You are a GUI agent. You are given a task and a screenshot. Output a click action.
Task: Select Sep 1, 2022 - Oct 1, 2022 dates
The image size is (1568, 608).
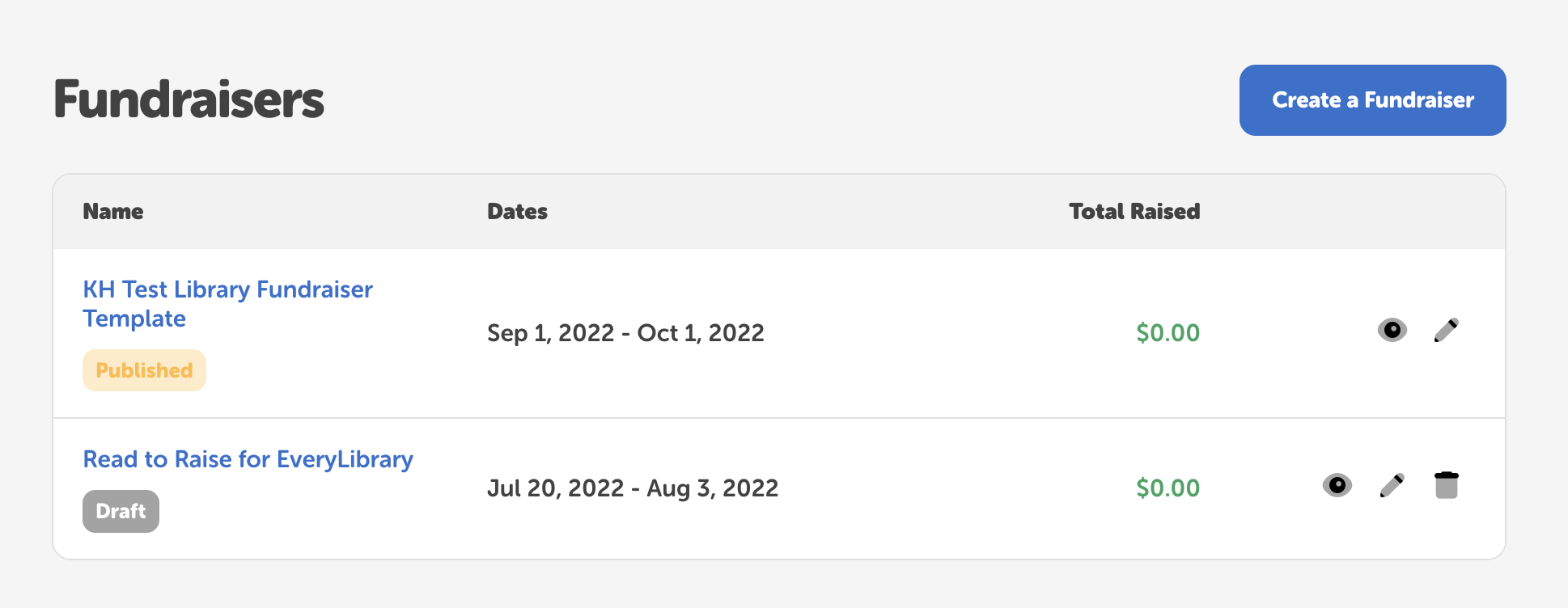[x=625, y=333]
